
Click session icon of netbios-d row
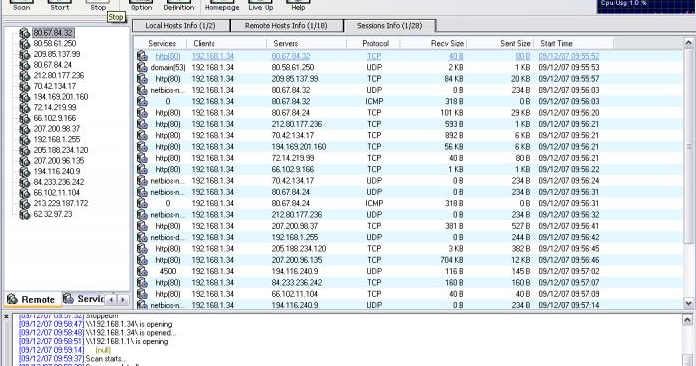[x=142, y=237]
